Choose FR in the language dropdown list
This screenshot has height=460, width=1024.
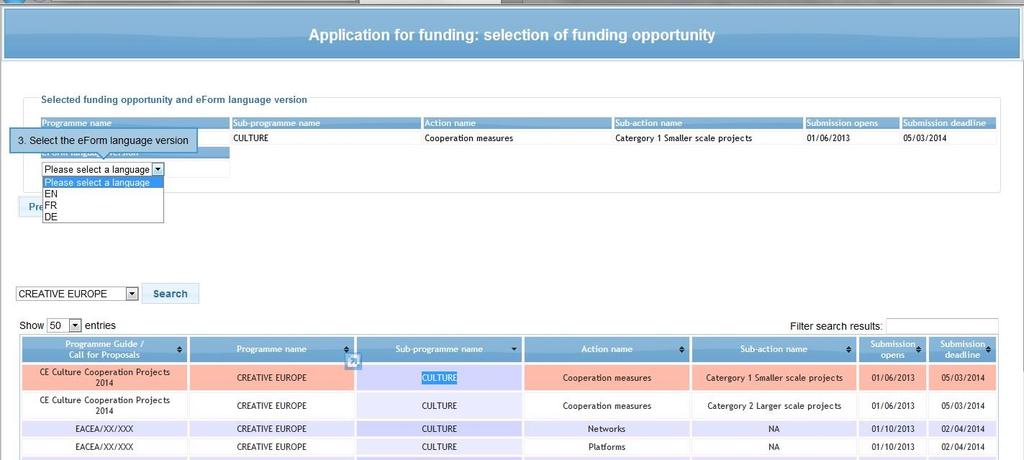coord(103,205)
